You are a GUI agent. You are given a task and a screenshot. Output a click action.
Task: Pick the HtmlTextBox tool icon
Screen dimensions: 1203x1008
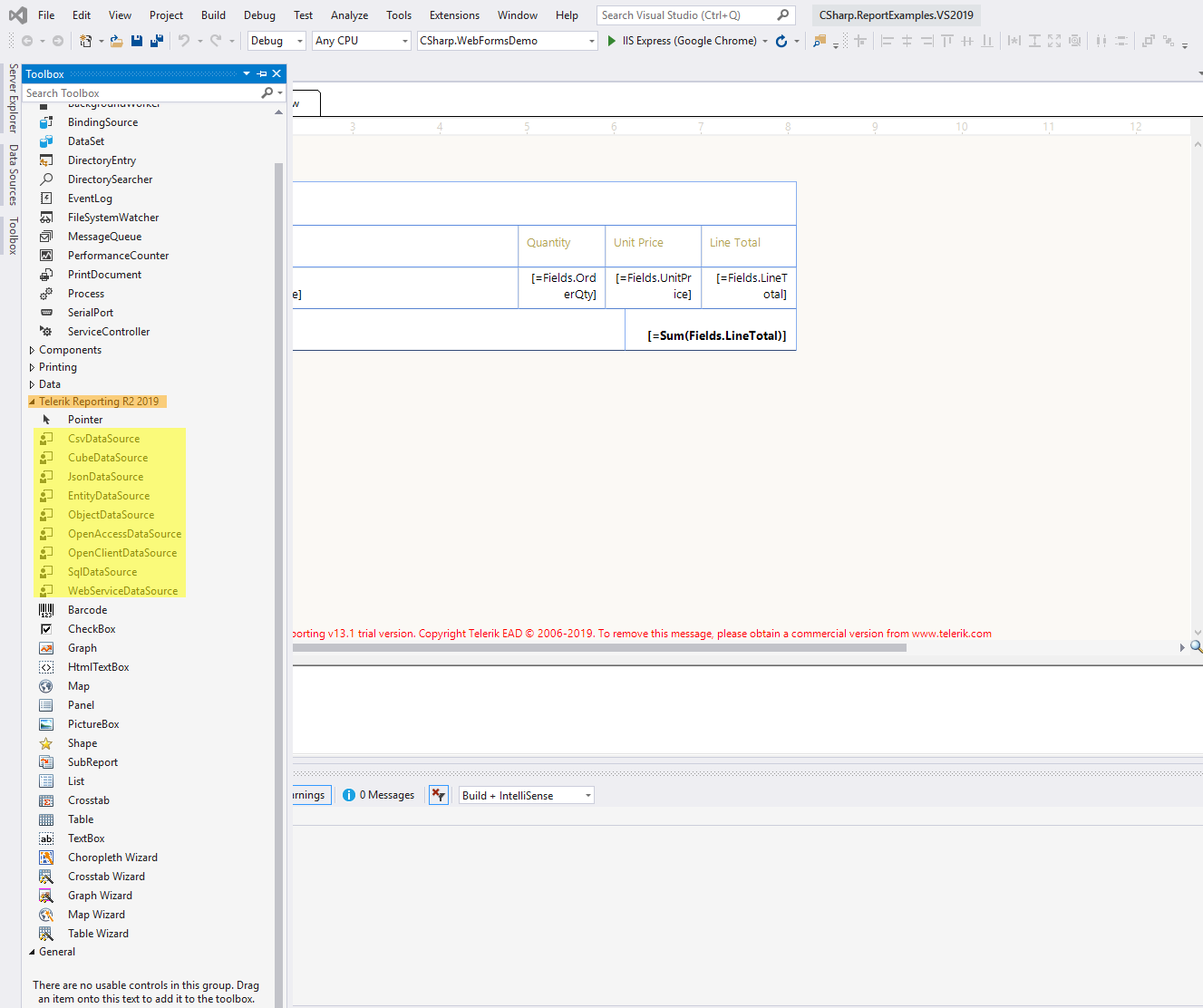pyautogui.click(x=46, y=667)
